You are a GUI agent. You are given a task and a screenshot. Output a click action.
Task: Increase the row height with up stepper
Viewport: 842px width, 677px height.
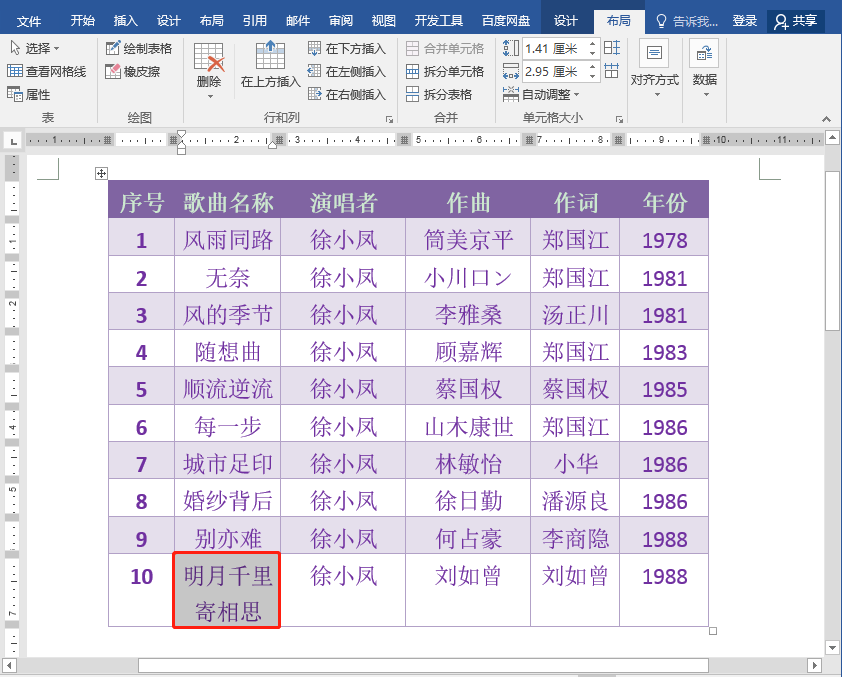592,44
